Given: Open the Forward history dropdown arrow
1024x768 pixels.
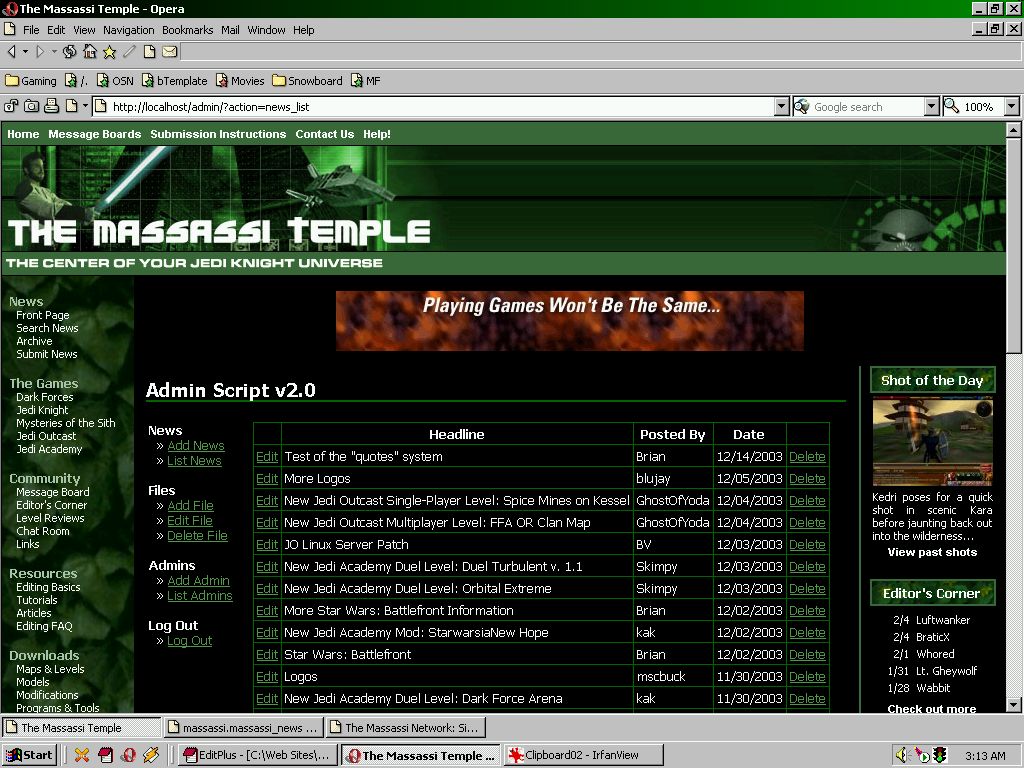Looking at the screenshot, I should tap(54, 52).
